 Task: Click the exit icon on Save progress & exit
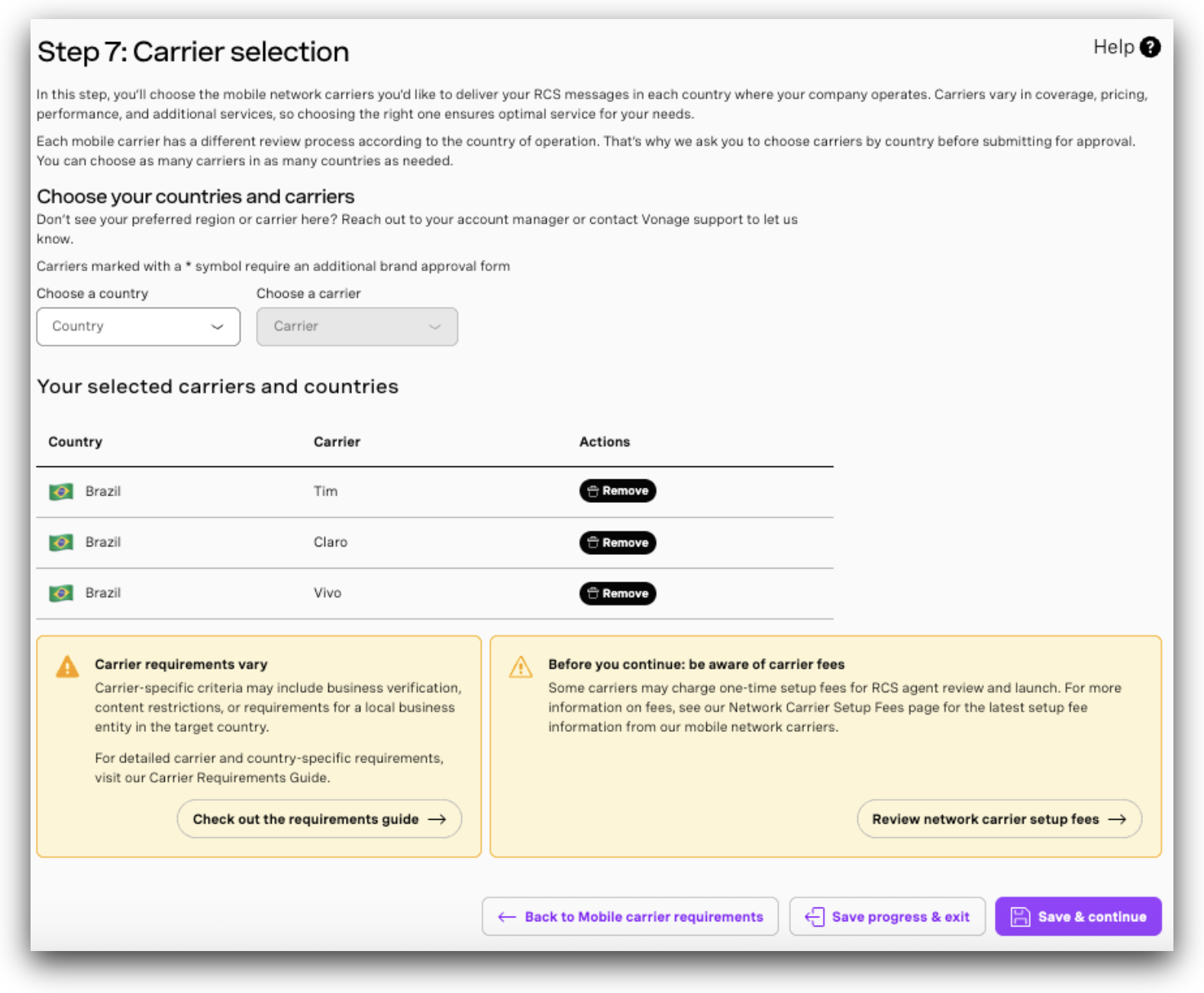tap(815, 917)
